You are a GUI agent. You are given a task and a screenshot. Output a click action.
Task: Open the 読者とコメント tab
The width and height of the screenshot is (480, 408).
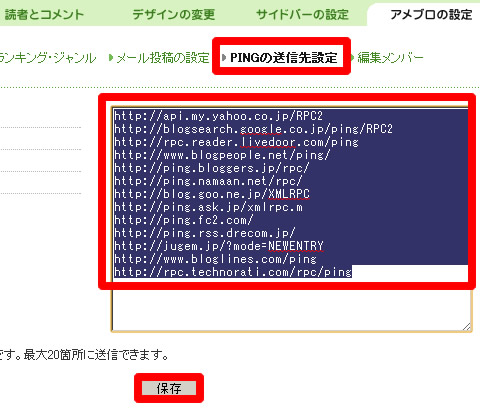click(x=44, y=15)
